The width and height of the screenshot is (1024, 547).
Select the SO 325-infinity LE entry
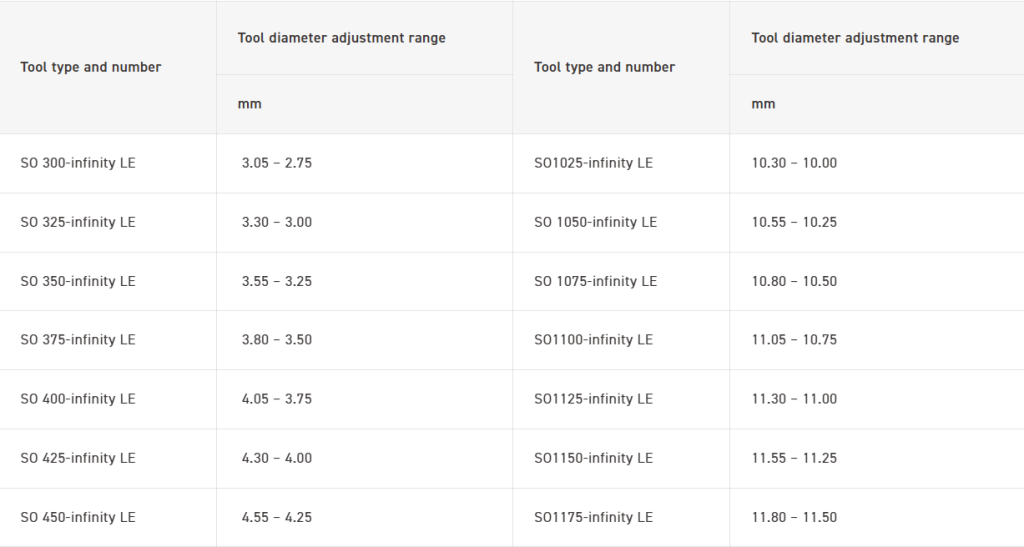click(x=78, y=222)
